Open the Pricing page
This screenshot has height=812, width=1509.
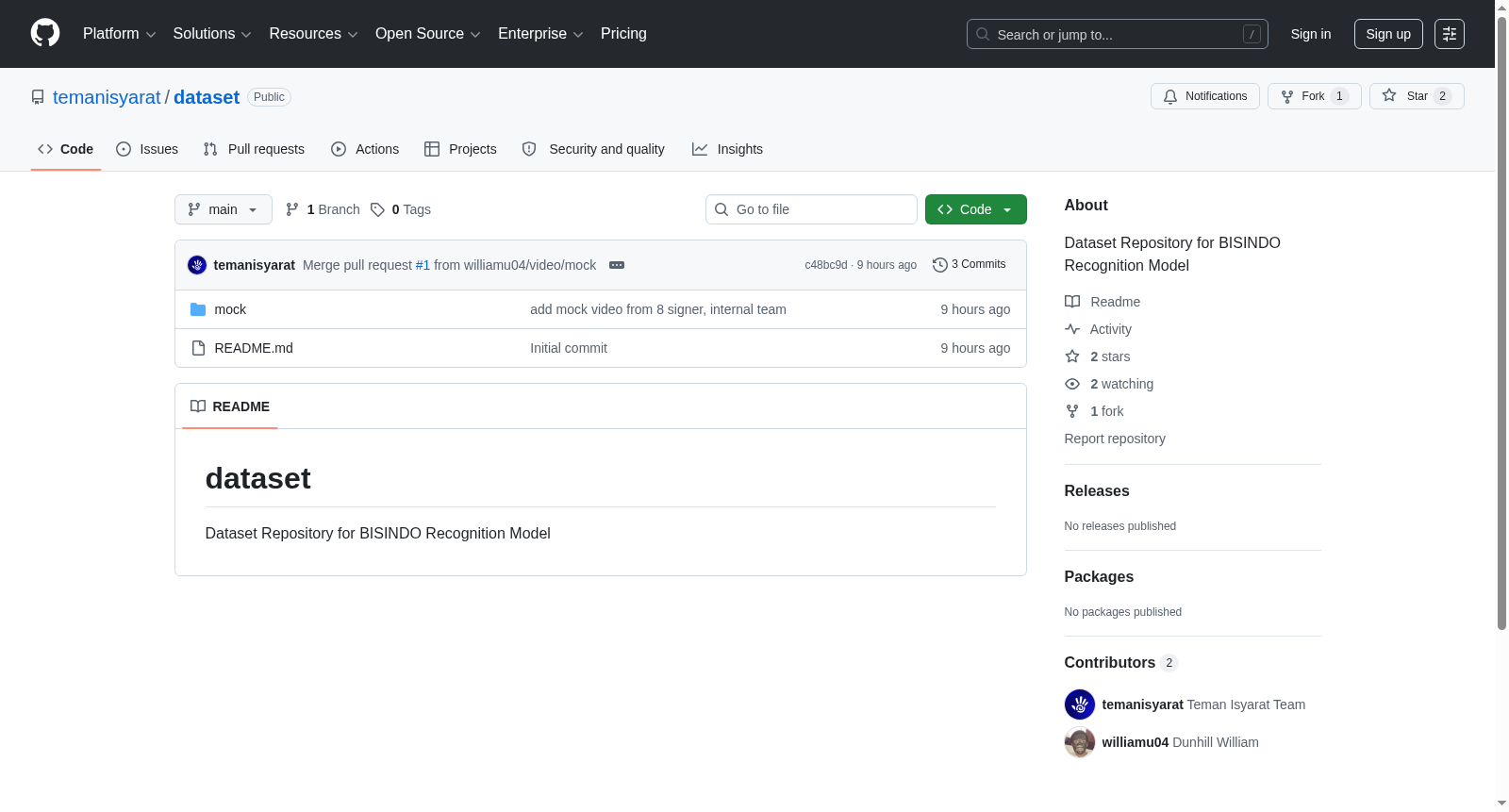click(623, 34)
